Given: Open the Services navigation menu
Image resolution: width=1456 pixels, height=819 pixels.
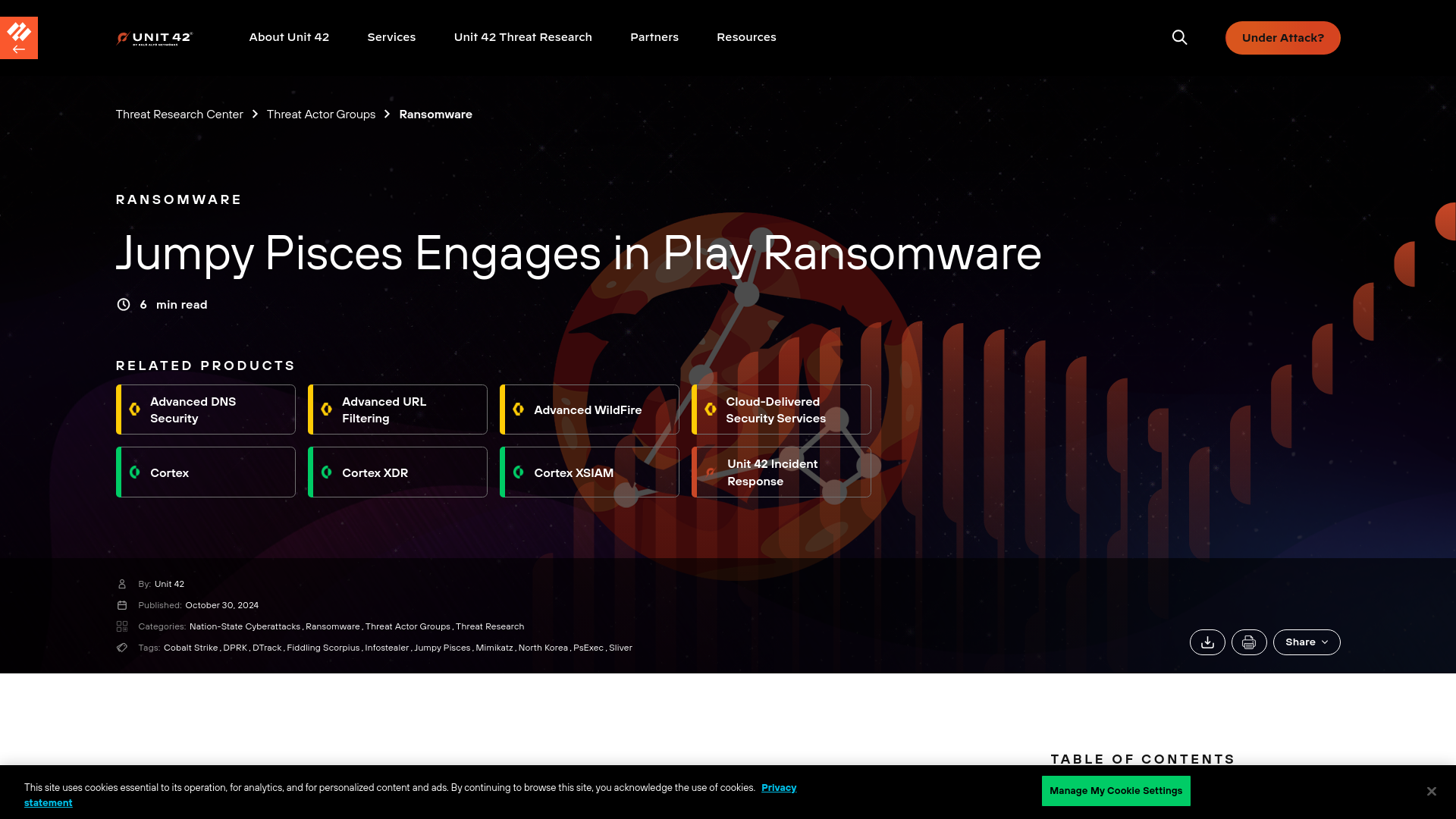Looking at the screenshot, I should click(391, 37).
